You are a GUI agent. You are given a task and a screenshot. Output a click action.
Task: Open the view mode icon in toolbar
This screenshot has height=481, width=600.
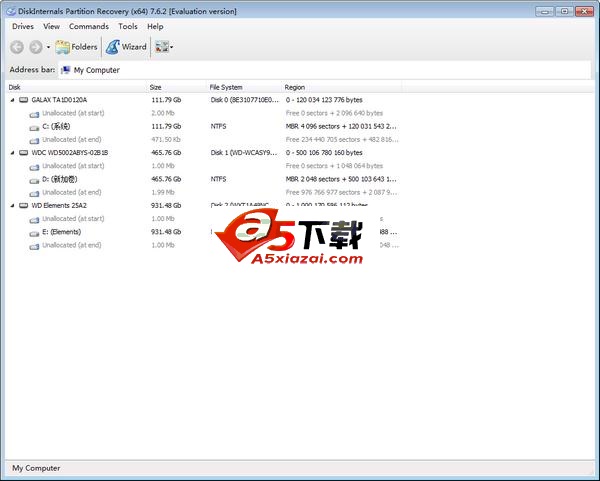point(161,47)
